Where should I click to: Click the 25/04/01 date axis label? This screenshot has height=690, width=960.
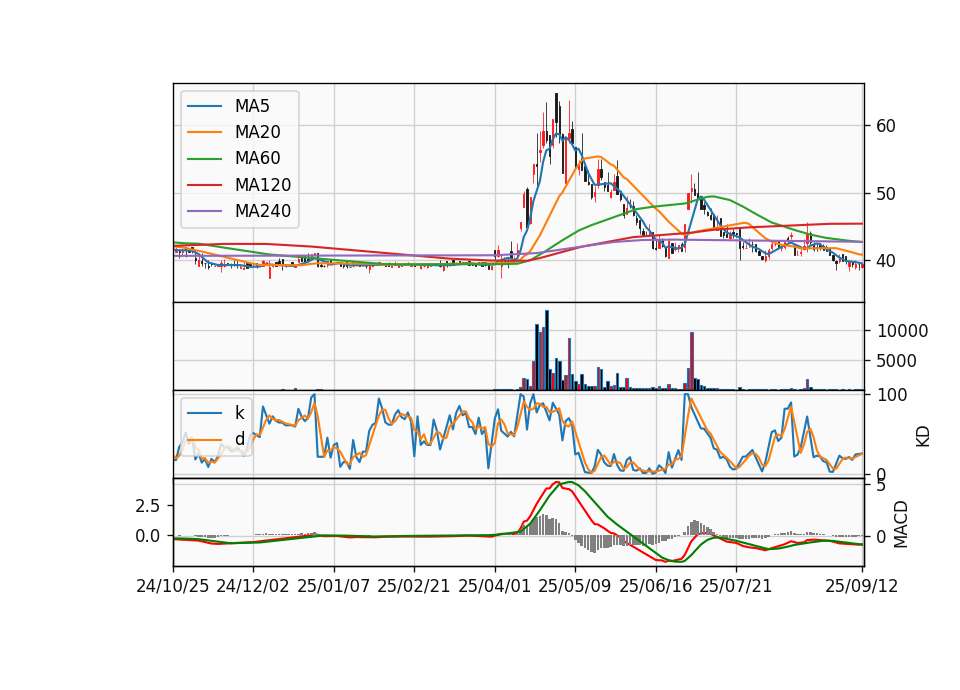[495, 586]
